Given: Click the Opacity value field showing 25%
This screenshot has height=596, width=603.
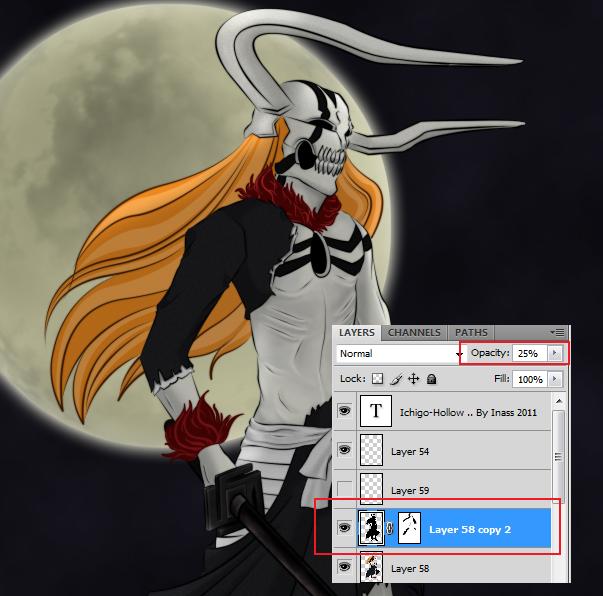Looking at the screenshot, I should click(529, 353).
